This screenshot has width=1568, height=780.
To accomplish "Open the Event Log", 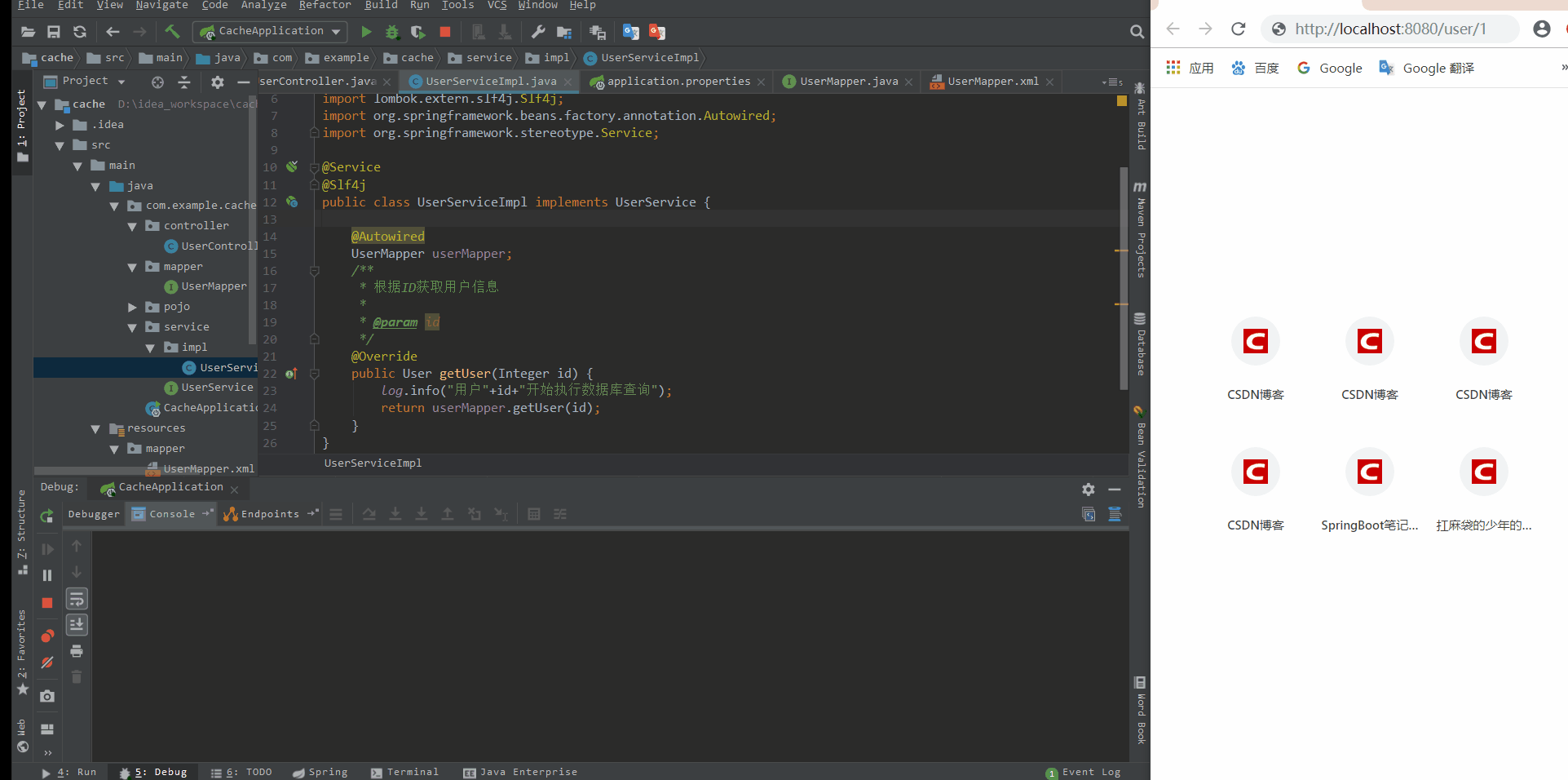I will (1084, 772).
